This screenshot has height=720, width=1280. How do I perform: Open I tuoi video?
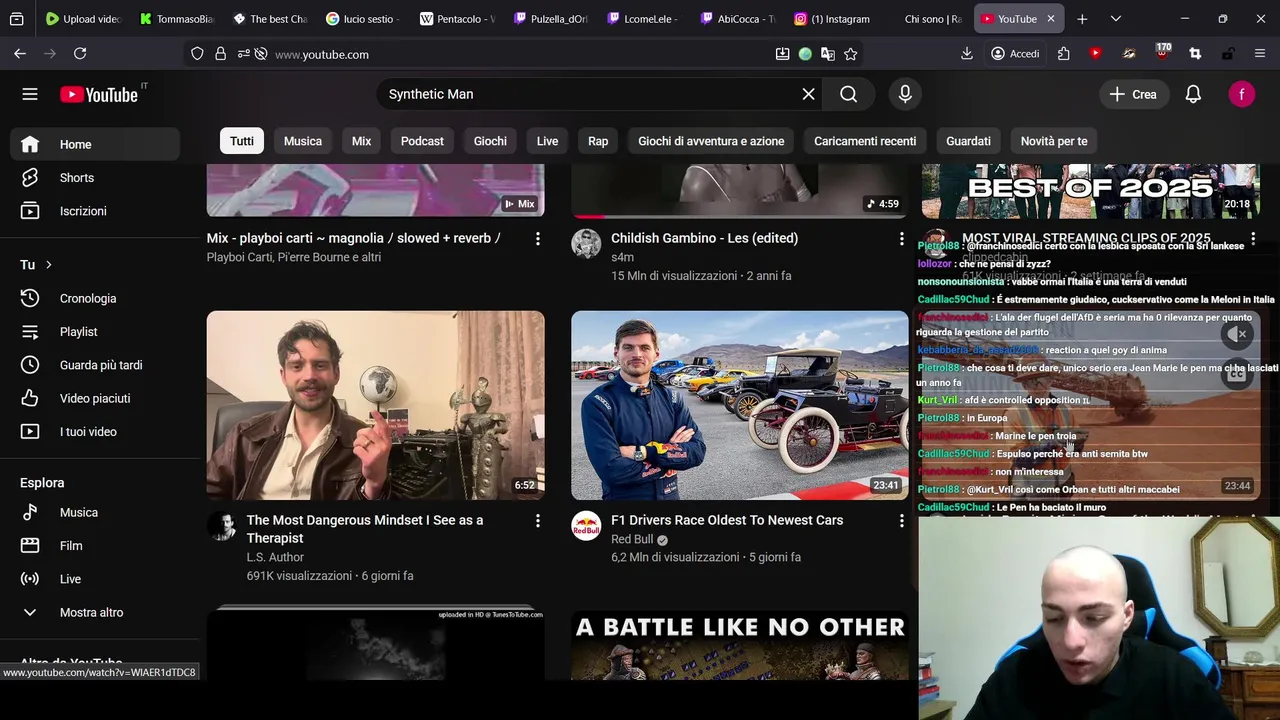click(x=95, y=432)
